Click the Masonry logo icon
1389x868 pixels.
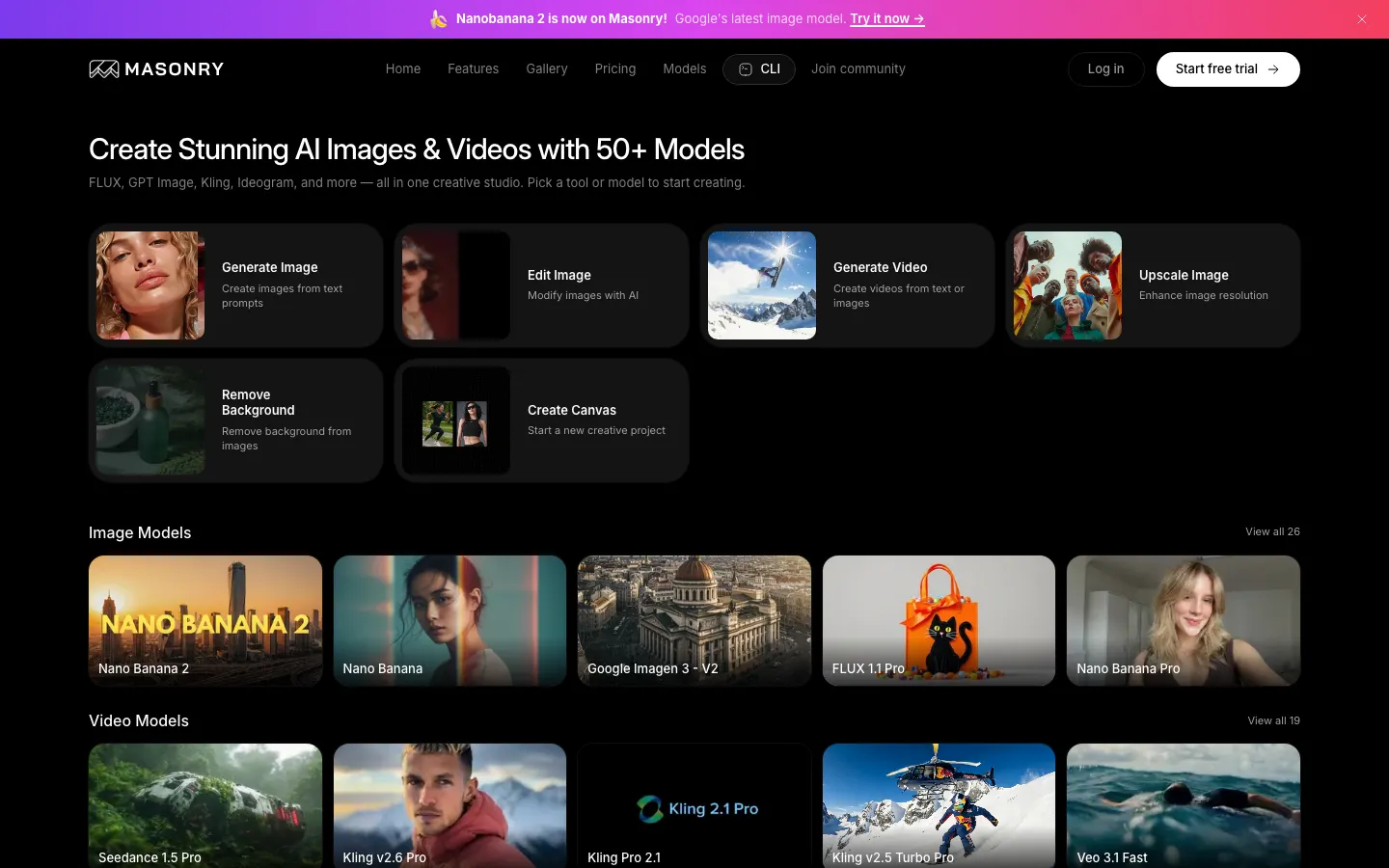pos(104,69)
